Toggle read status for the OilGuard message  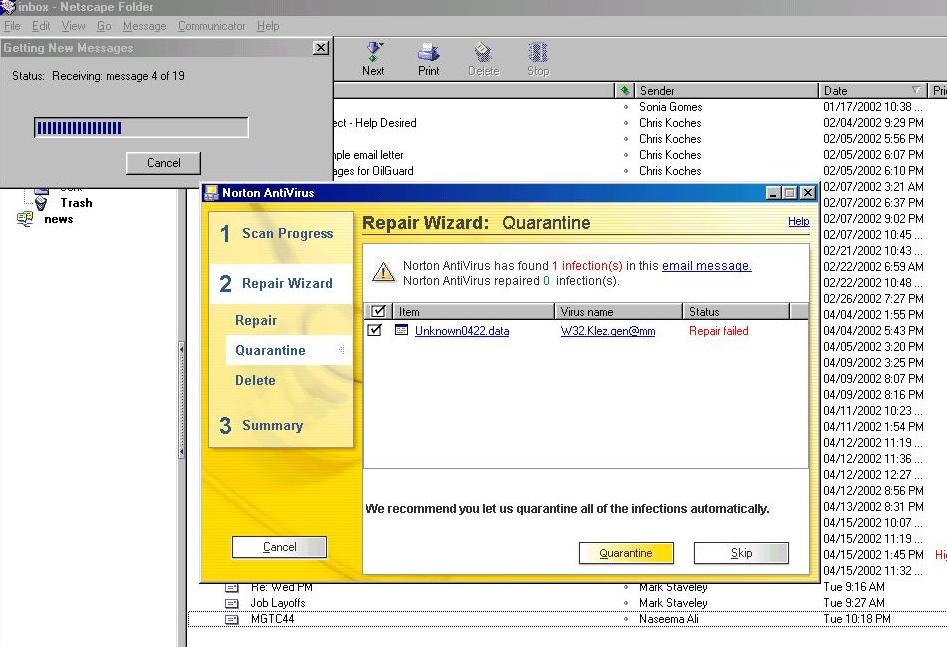tap(626, 171)
